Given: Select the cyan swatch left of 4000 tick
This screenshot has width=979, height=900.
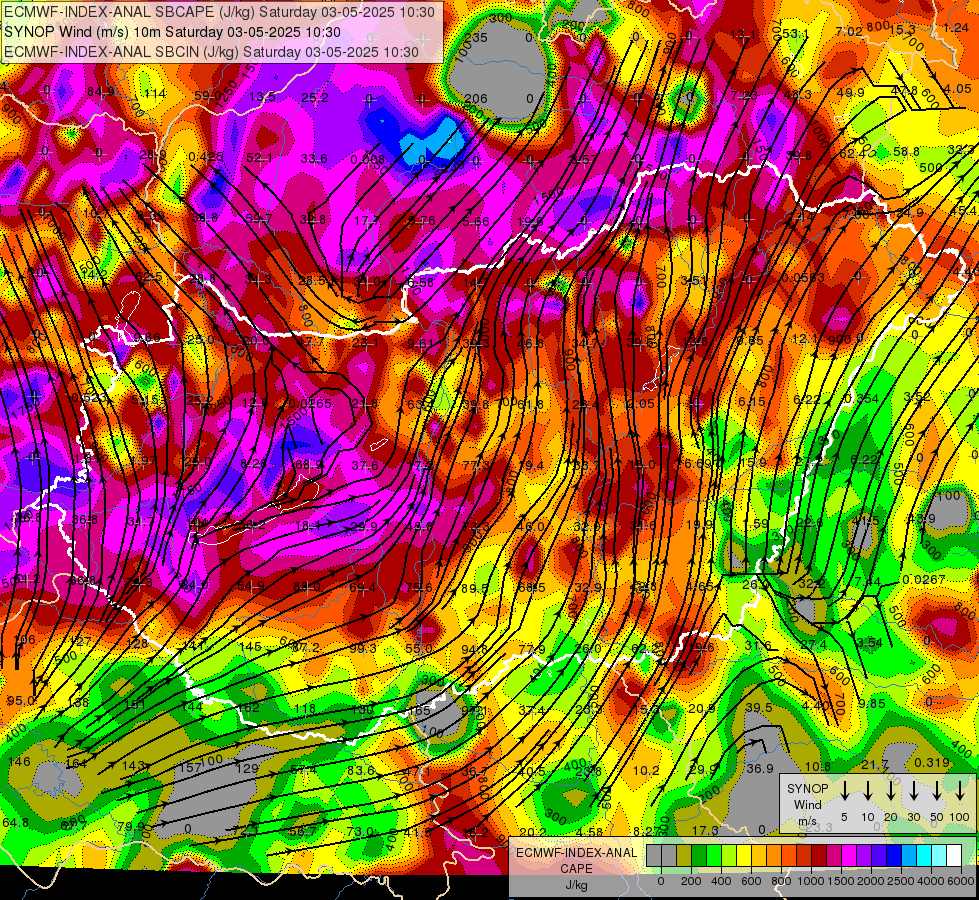Looking at the screenshot, I should tap(924, 855).
